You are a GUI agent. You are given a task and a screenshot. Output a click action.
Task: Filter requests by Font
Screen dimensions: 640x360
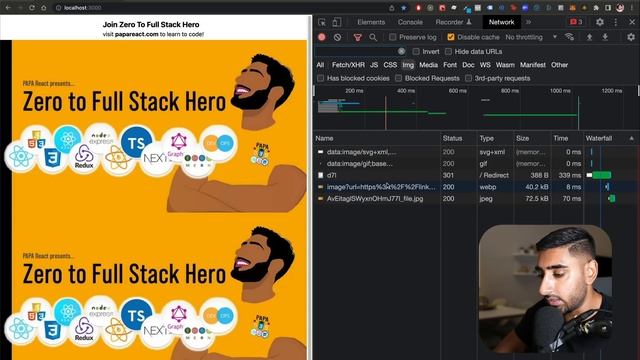click(x=450, y=65)
